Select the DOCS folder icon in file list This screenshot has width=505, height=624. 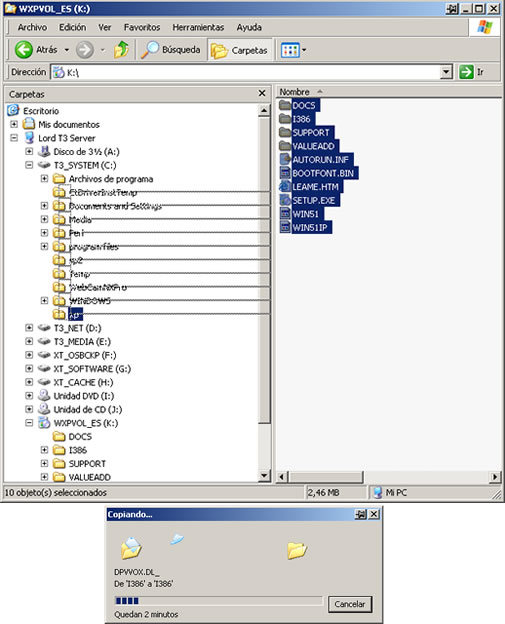[285, 105]
